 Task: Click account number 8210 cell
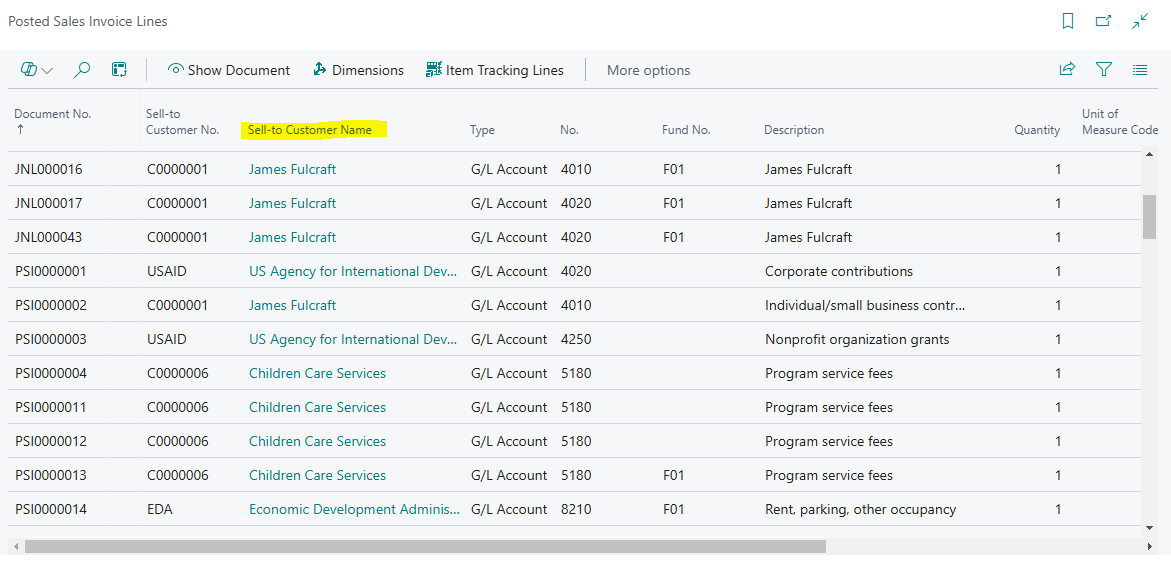point(576,509)
